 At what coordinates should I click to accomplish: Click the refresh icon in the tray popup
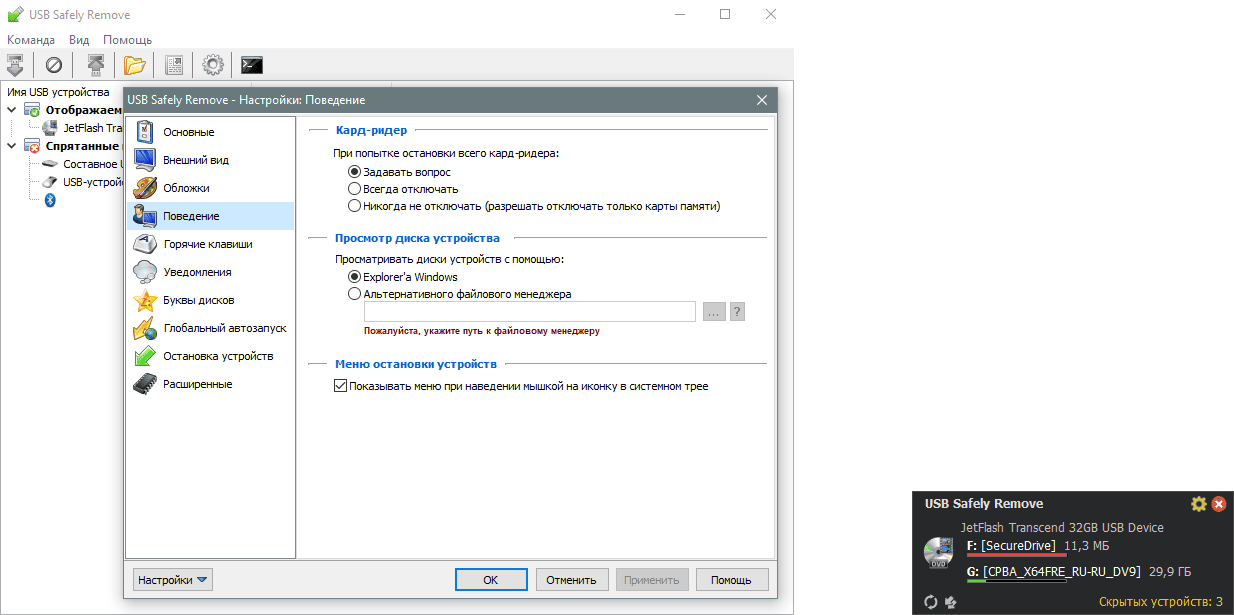(930, 601)
